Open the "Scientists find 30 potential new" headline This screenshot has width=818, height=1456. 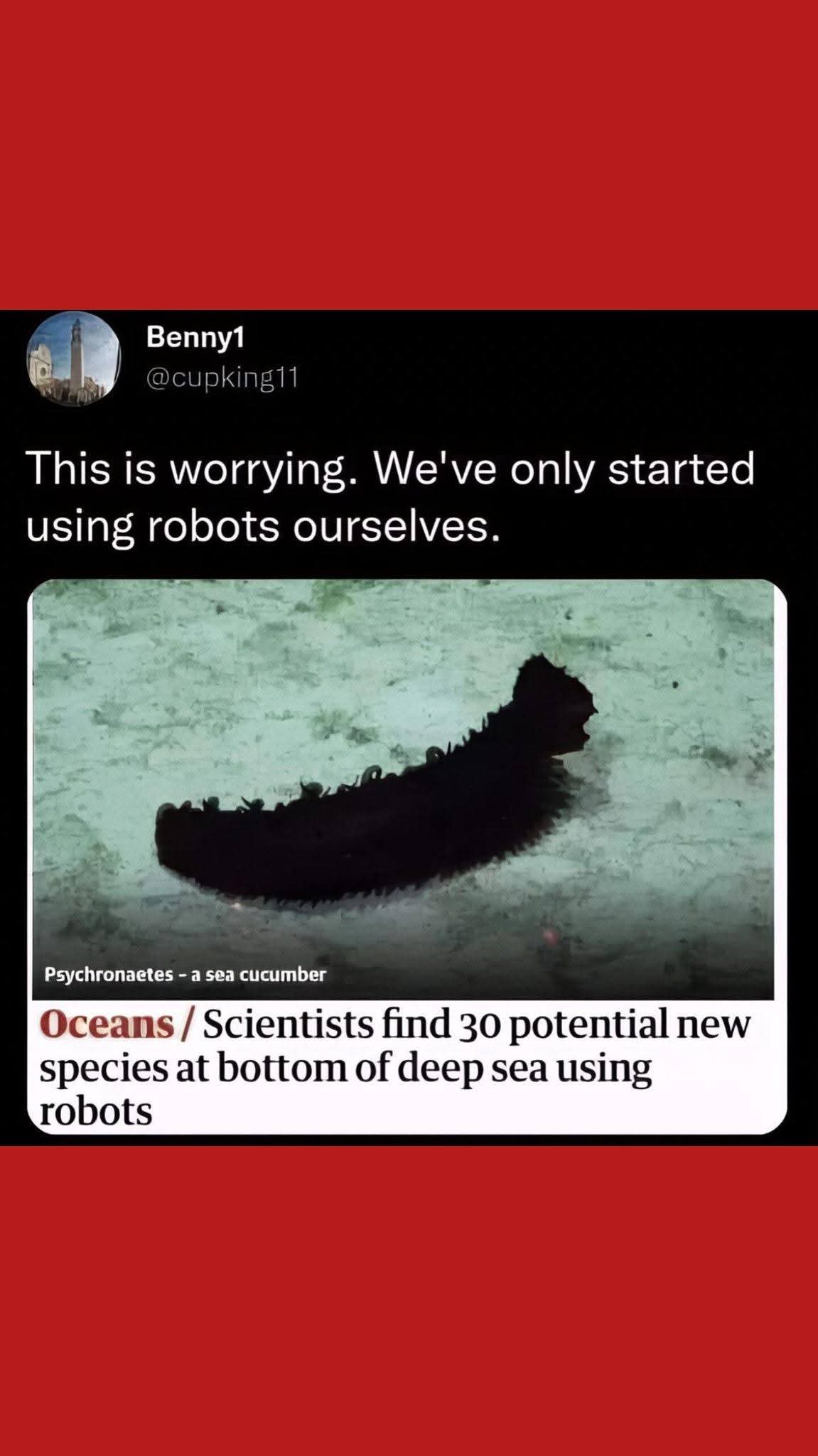tap(477, 1026)
